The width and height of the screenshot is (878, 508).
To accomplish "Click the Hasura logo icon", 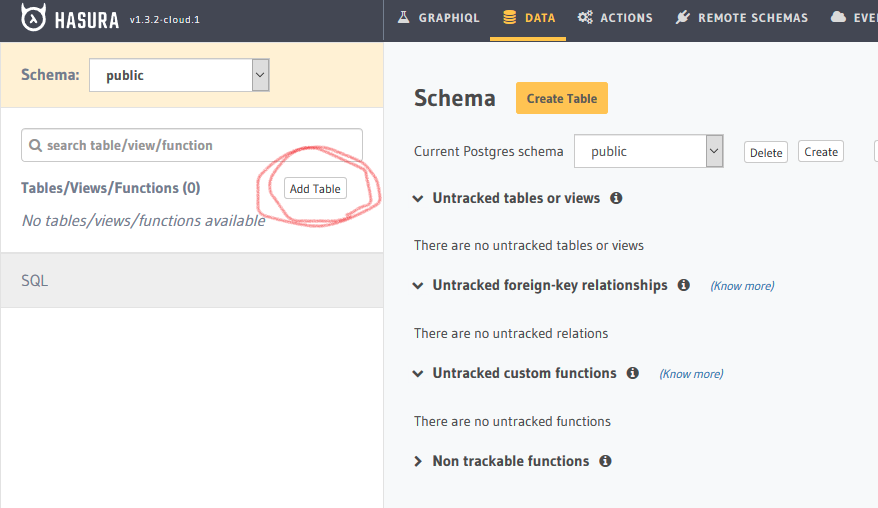I will (33, 17).
